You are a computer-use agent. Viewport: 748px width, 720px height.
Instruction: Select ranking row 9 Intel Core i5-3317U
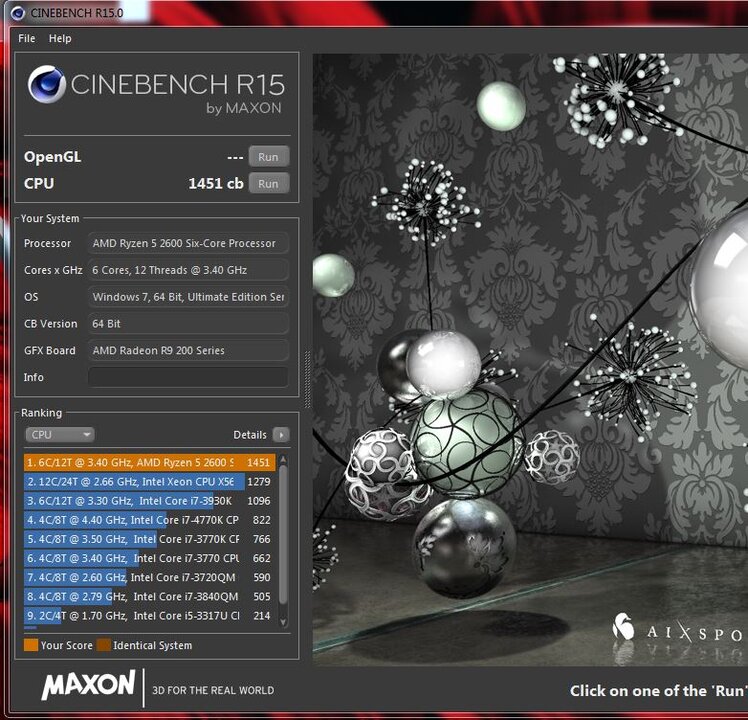coord(150,616)
